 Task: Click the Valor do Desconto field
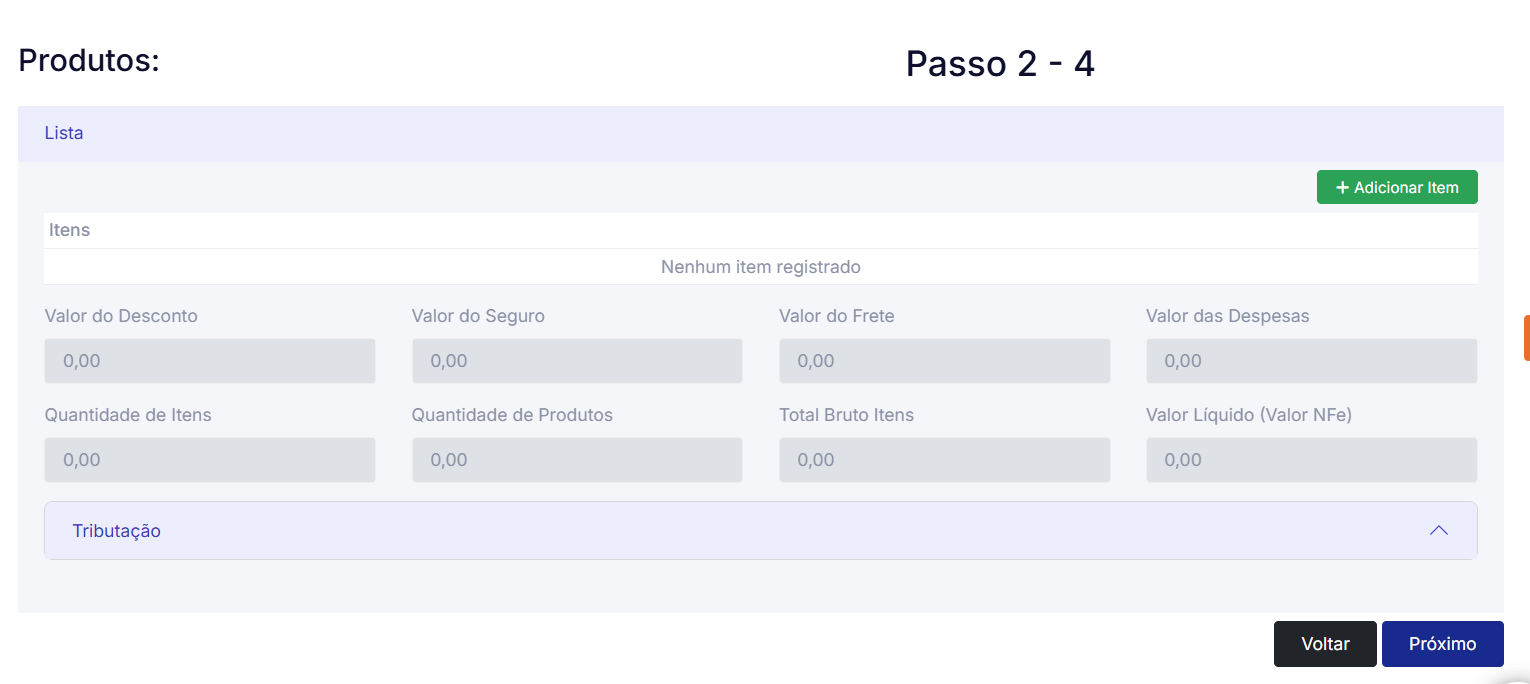[210, 361]
